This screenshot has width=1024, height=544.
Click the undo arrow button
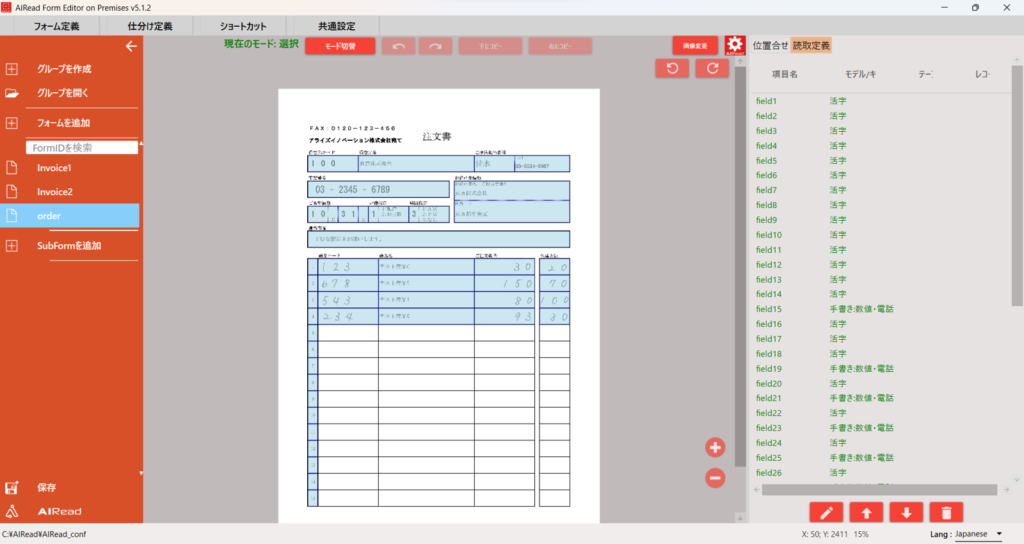click(398, 46)
